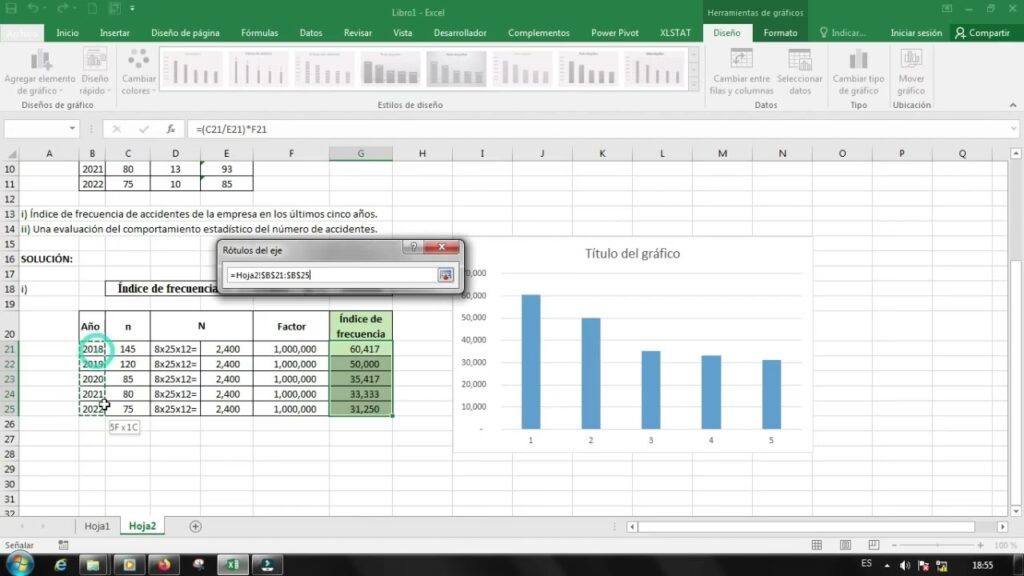Screen dimensions: 1024x576
Task: Click the fx insert function icon
Action: (171, 129)
